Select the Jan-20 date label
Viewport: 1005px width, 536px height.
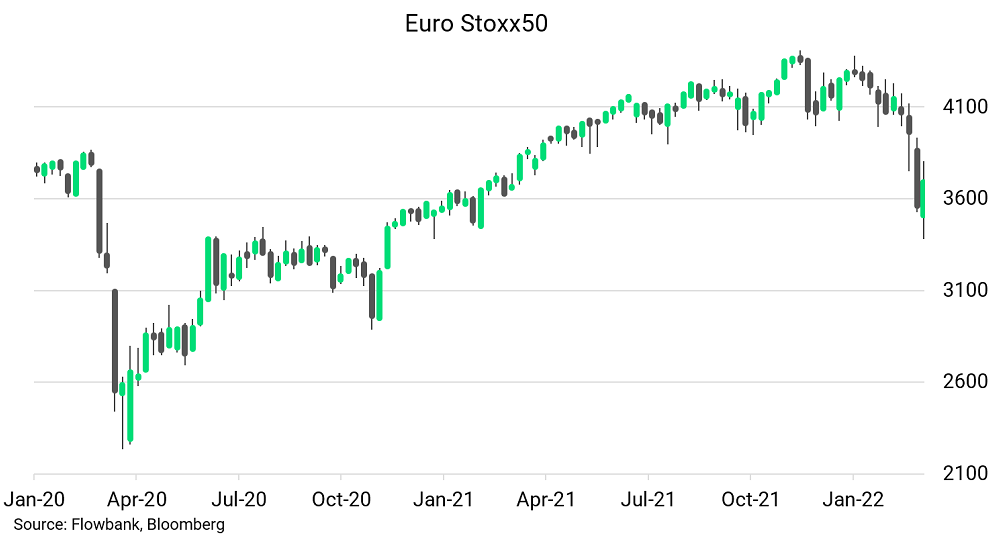[34, 497]
